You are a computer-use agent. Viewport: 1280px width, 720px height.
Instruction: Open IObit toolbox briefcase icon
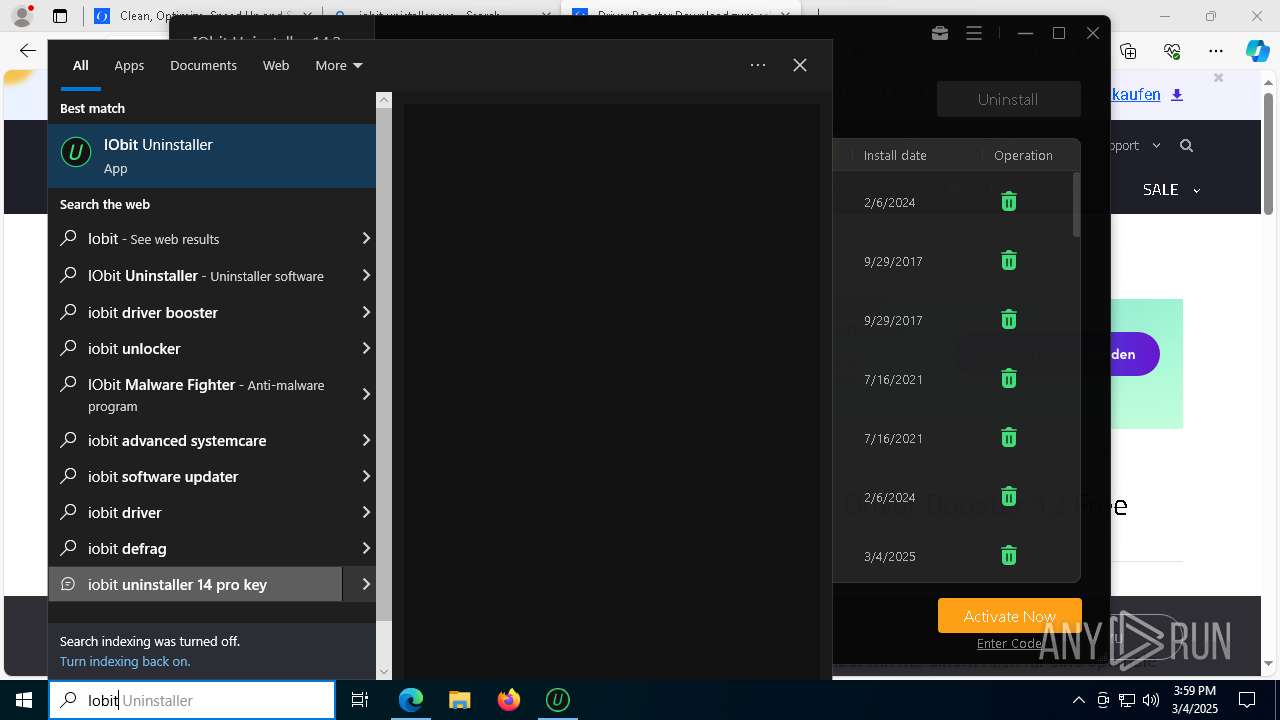(940, 33)
